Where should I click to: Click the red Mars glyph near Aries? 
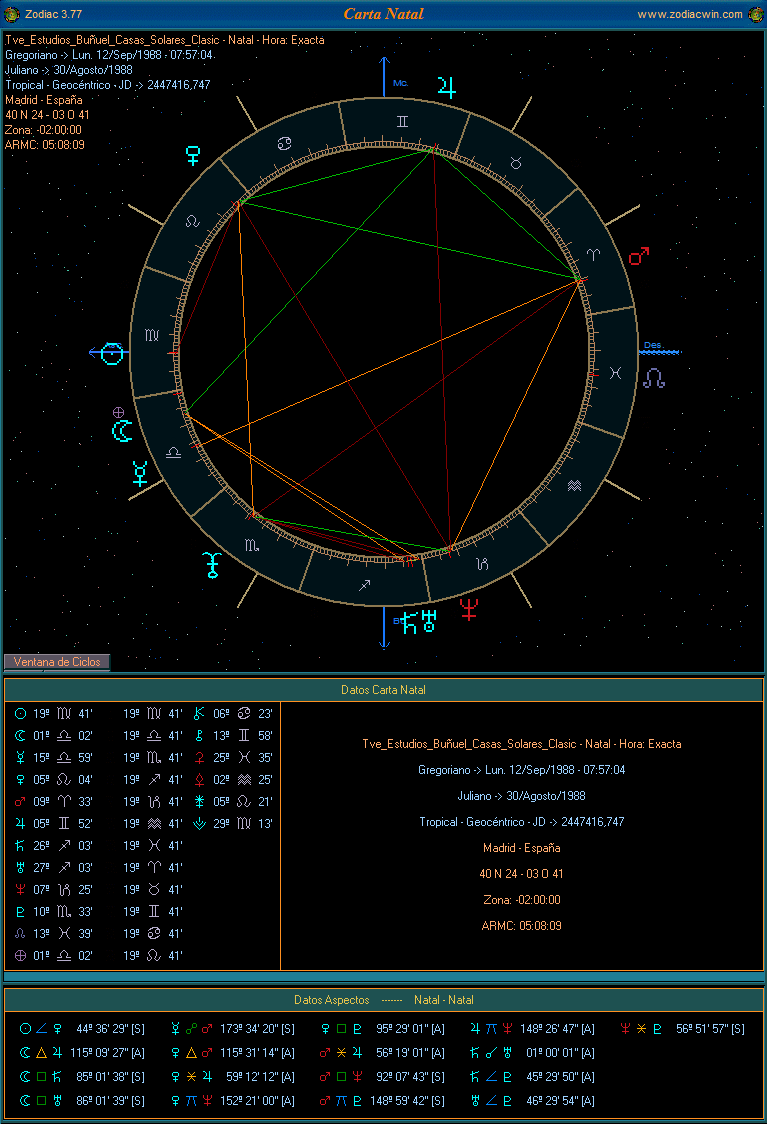639,256
